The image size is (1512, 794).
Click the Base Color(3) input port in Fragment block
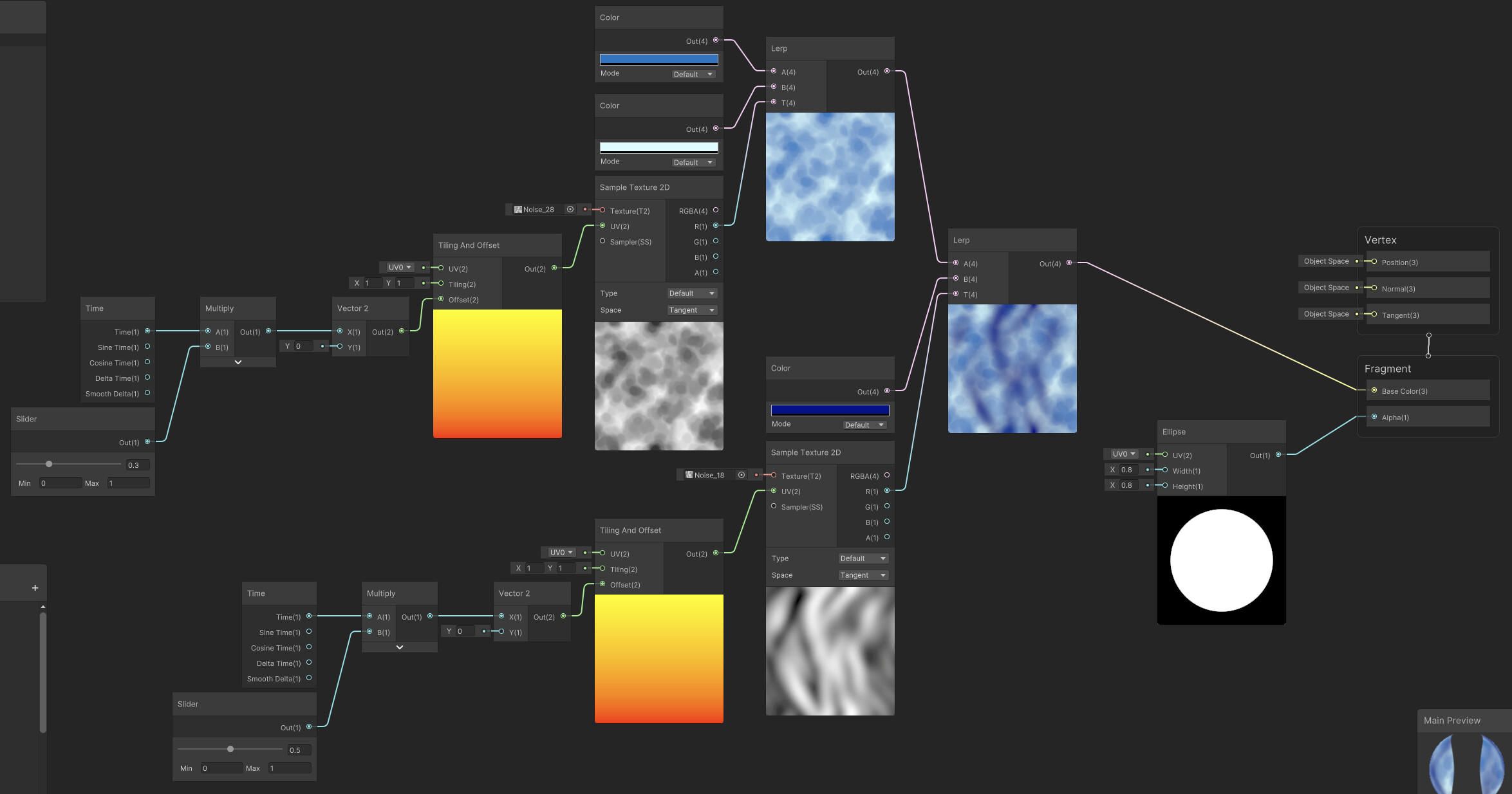click(1374, 391)
